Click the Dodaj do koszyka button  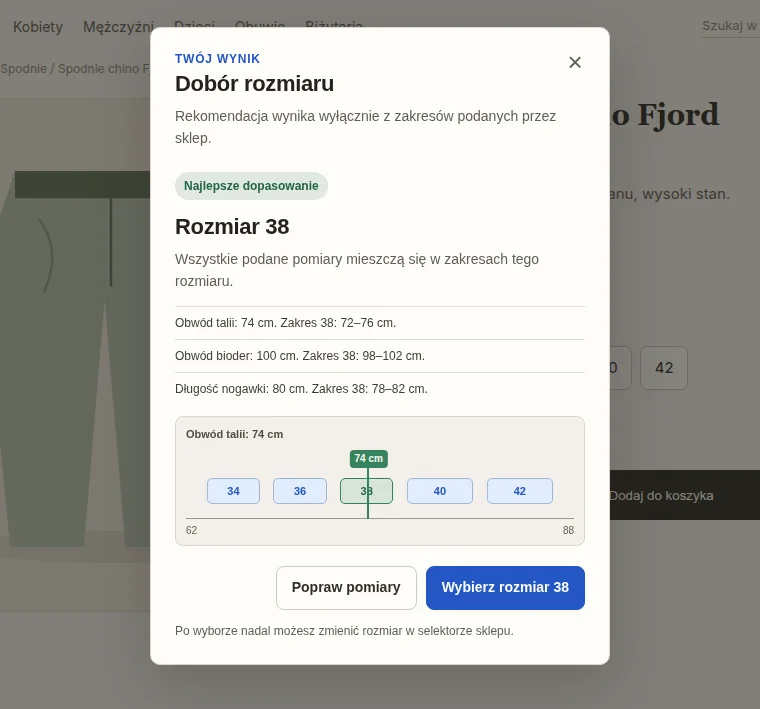click(684, 495)
